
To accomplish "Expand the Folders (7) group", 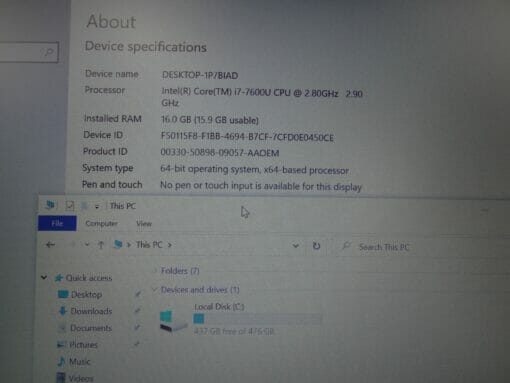I will (x=154, y=271).
